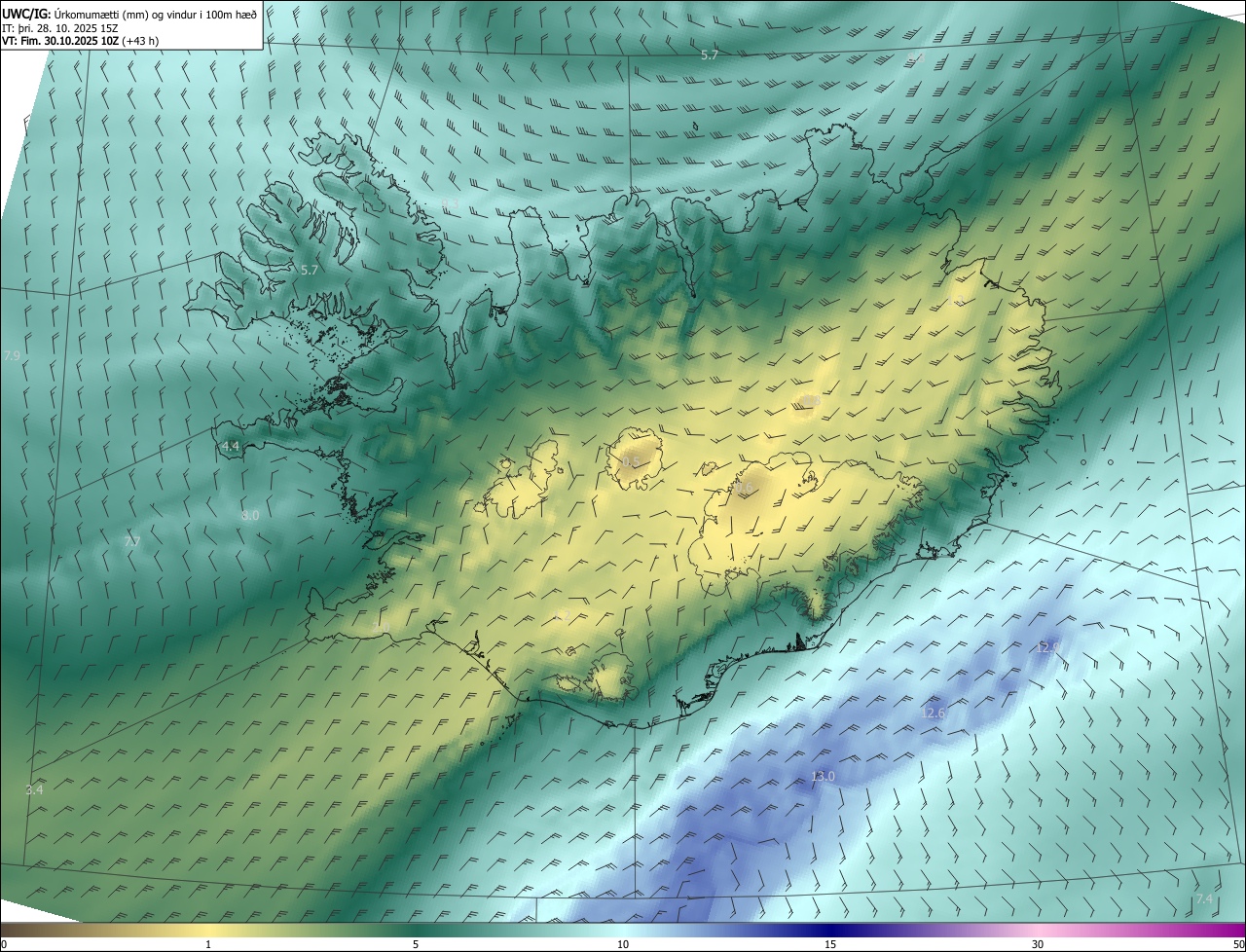Click the 8.0 value label in Faxaflói bay
The height and width of the screenshot is (952, 1246).
pyautogui.click(x=250, y=515)
